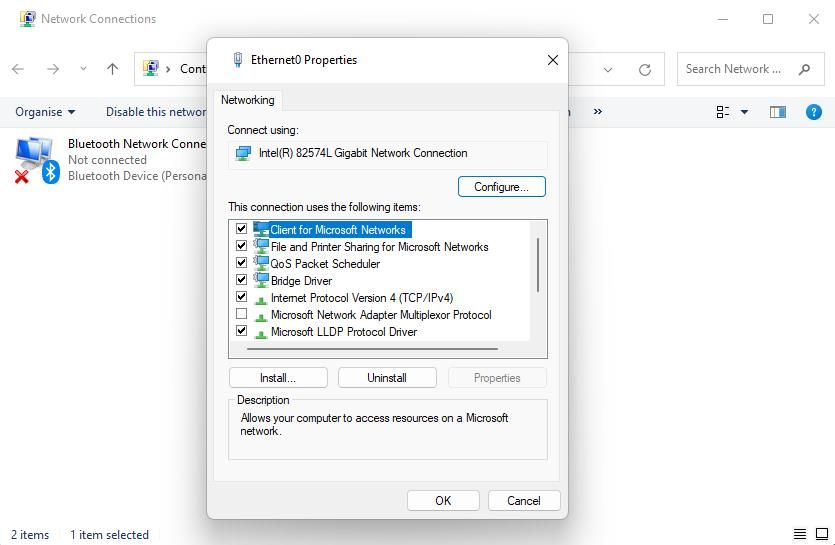Click the search magnifier icon
The image size is (835, 545).
point(805,69)
